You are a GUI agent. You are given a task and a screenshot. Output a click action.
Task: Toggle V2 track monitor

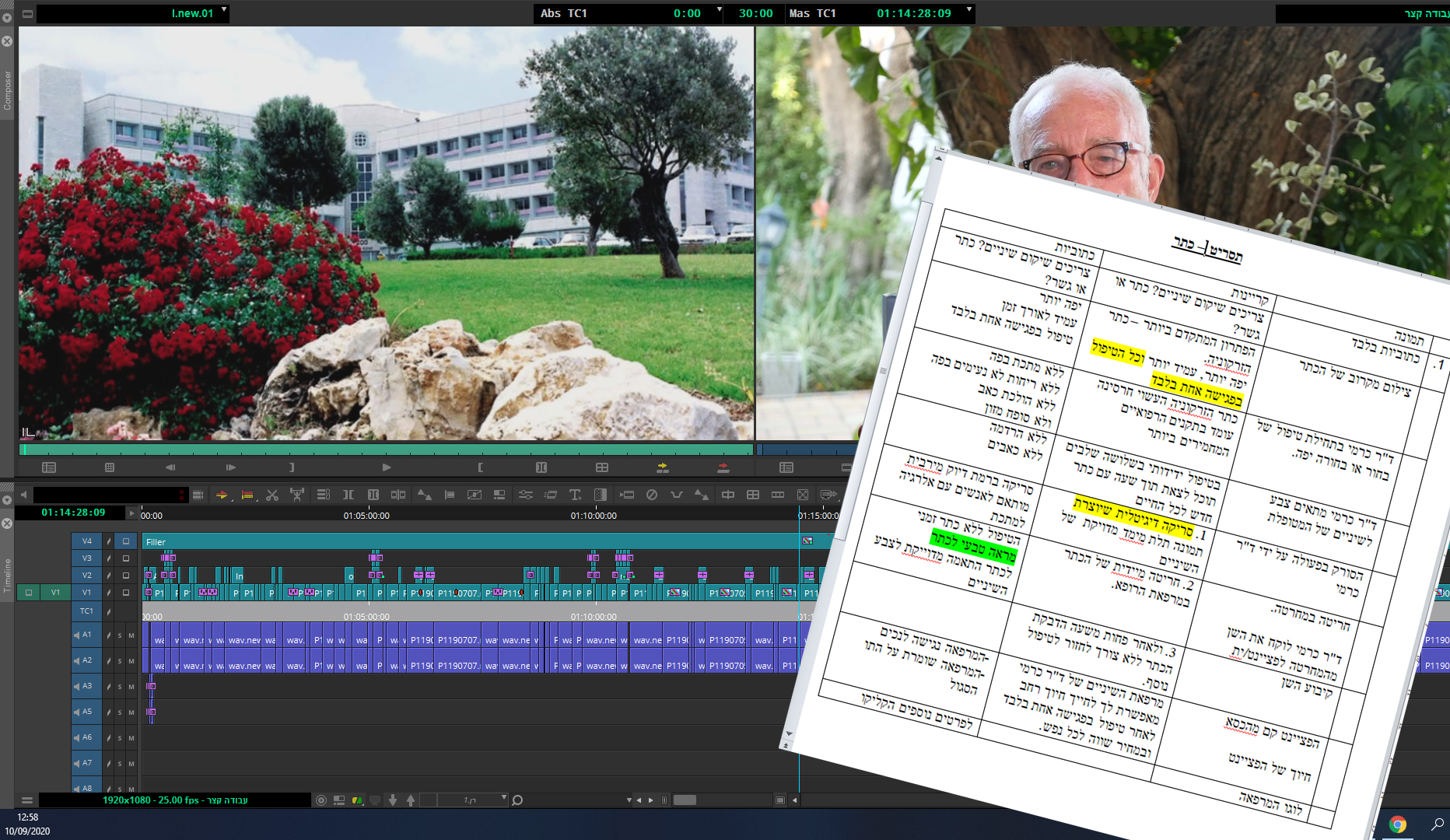(x=126, y=576)
